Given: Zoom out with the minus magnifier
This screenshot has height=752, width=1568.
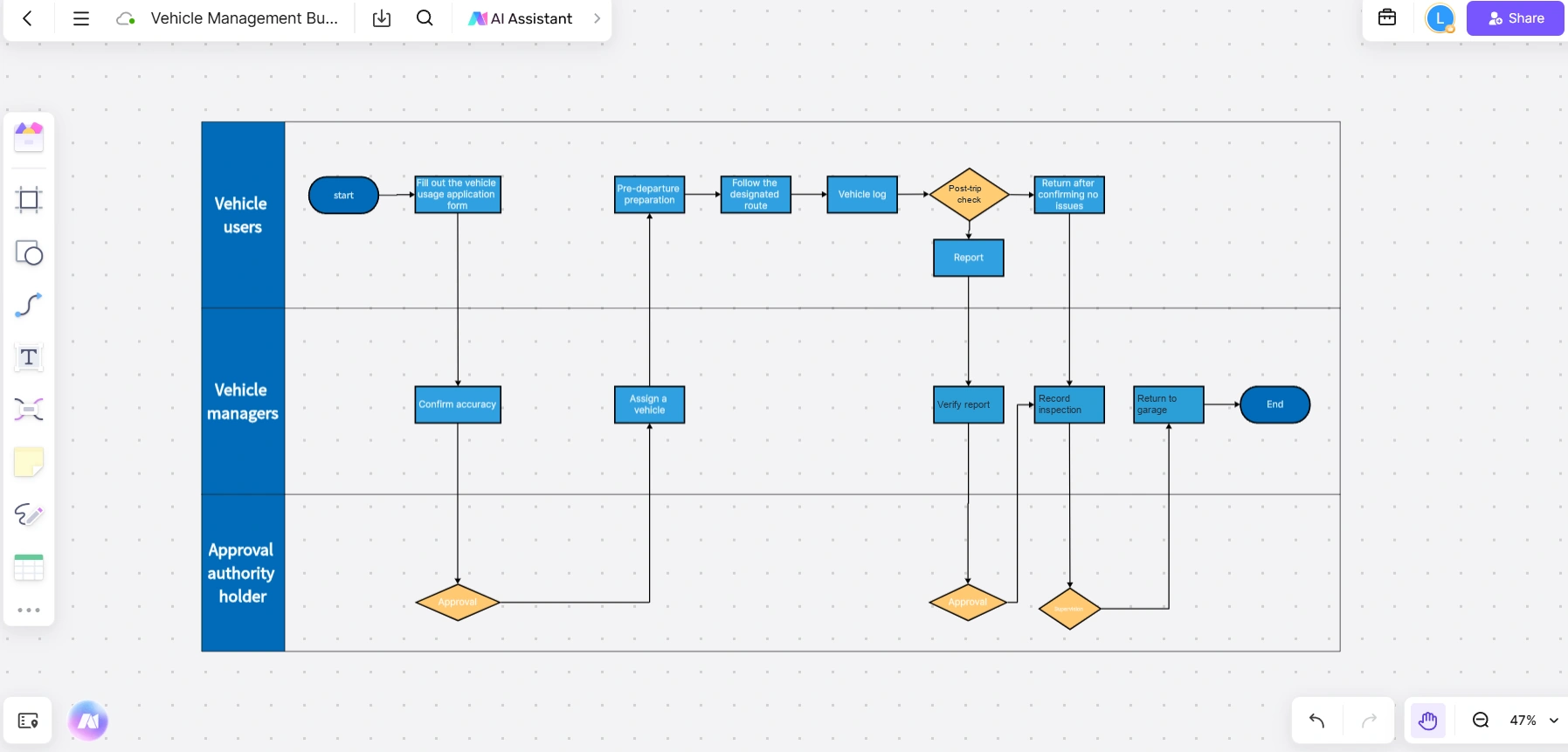Looking at the screenshot, I should tap(1481, 721).
